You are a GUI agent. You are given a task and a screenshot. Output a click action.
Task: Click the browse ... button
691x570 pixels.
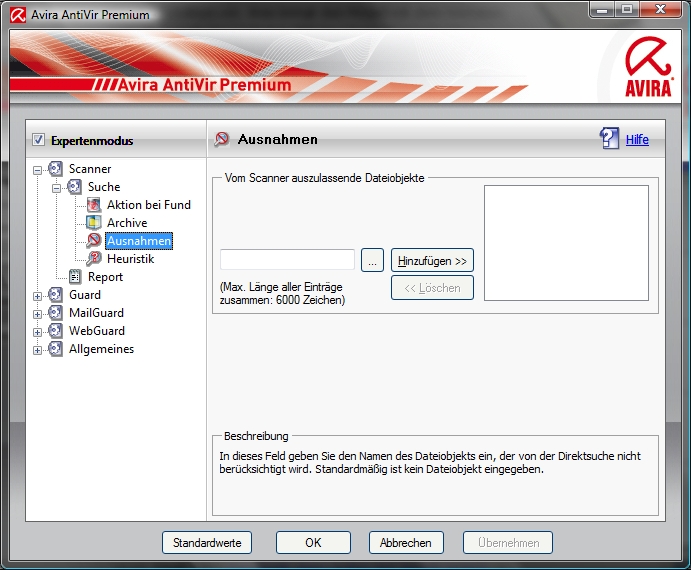372,260
